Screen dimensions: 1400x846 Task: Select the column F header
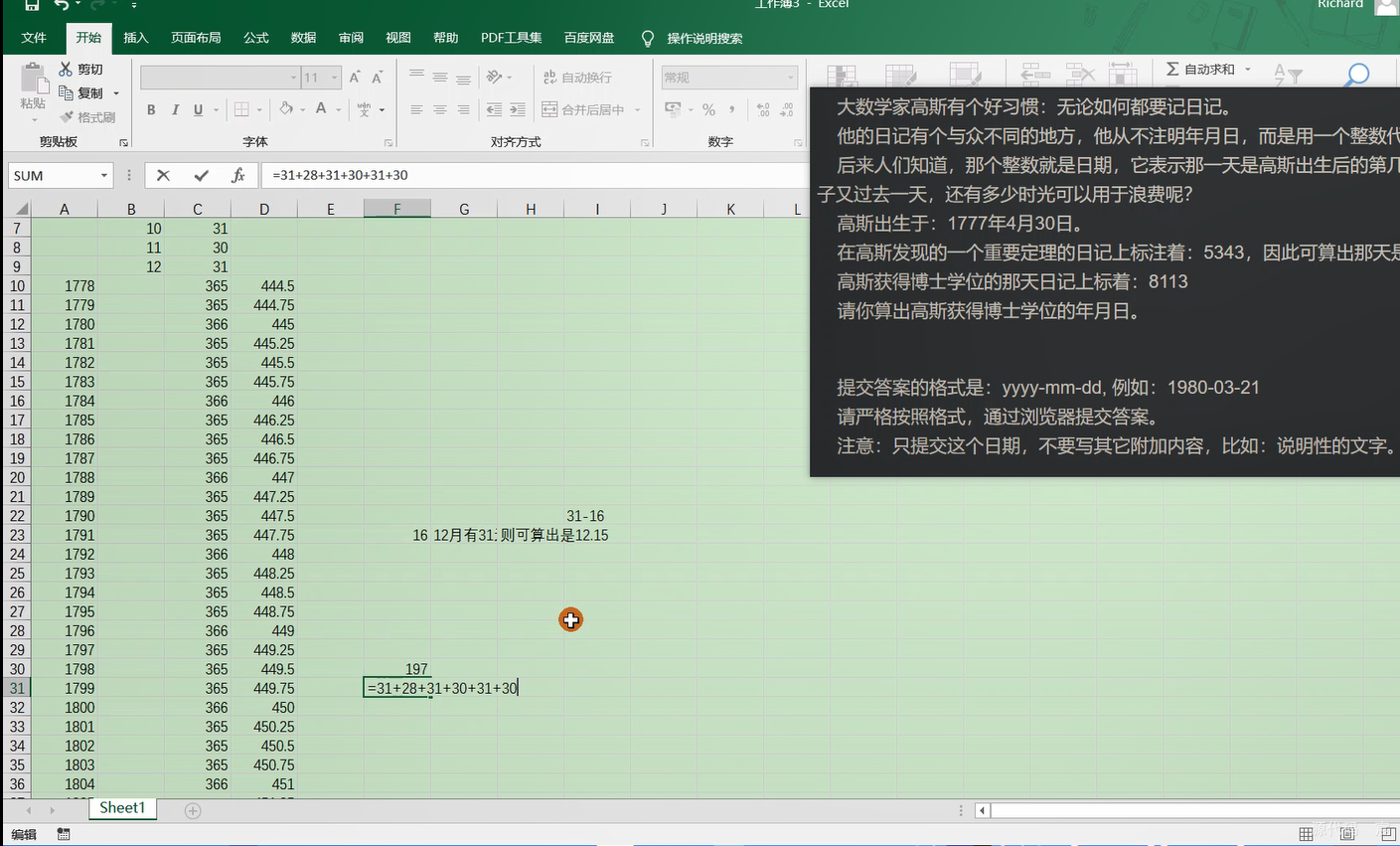pos(396,209)
